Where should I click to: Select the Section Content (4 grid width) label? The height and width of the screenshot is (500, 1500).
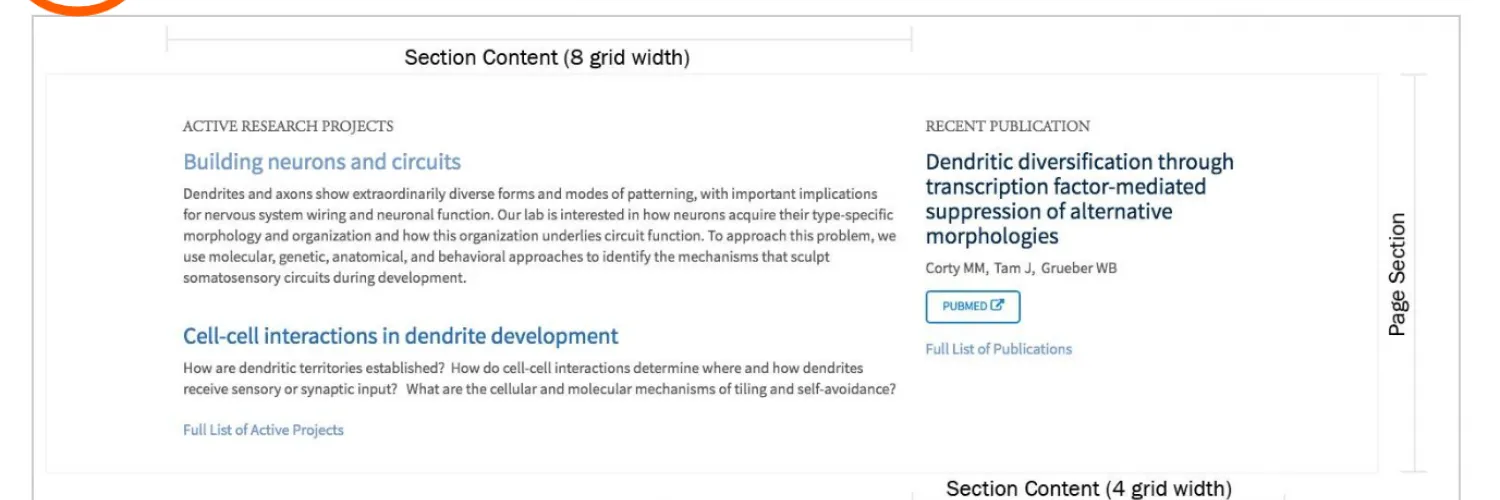coord(1088,488)
